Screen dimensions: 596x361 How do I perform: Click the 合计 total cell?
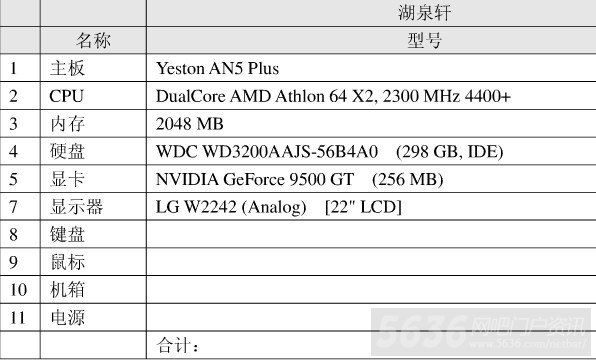click(x=371, y=345)
